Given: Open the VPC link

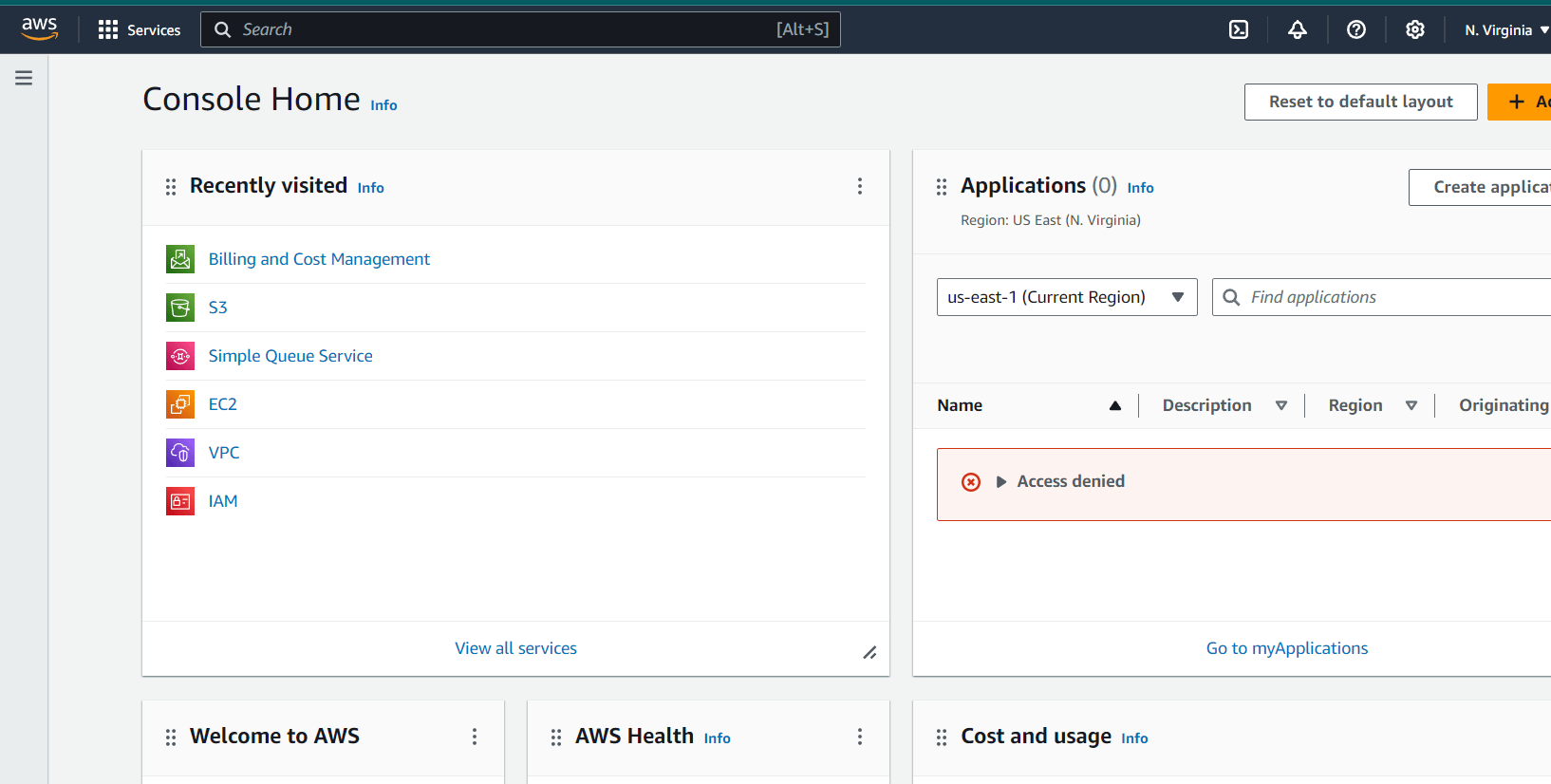Looking at the screenshot, I should pyautogui.click(x=224, y=453).
